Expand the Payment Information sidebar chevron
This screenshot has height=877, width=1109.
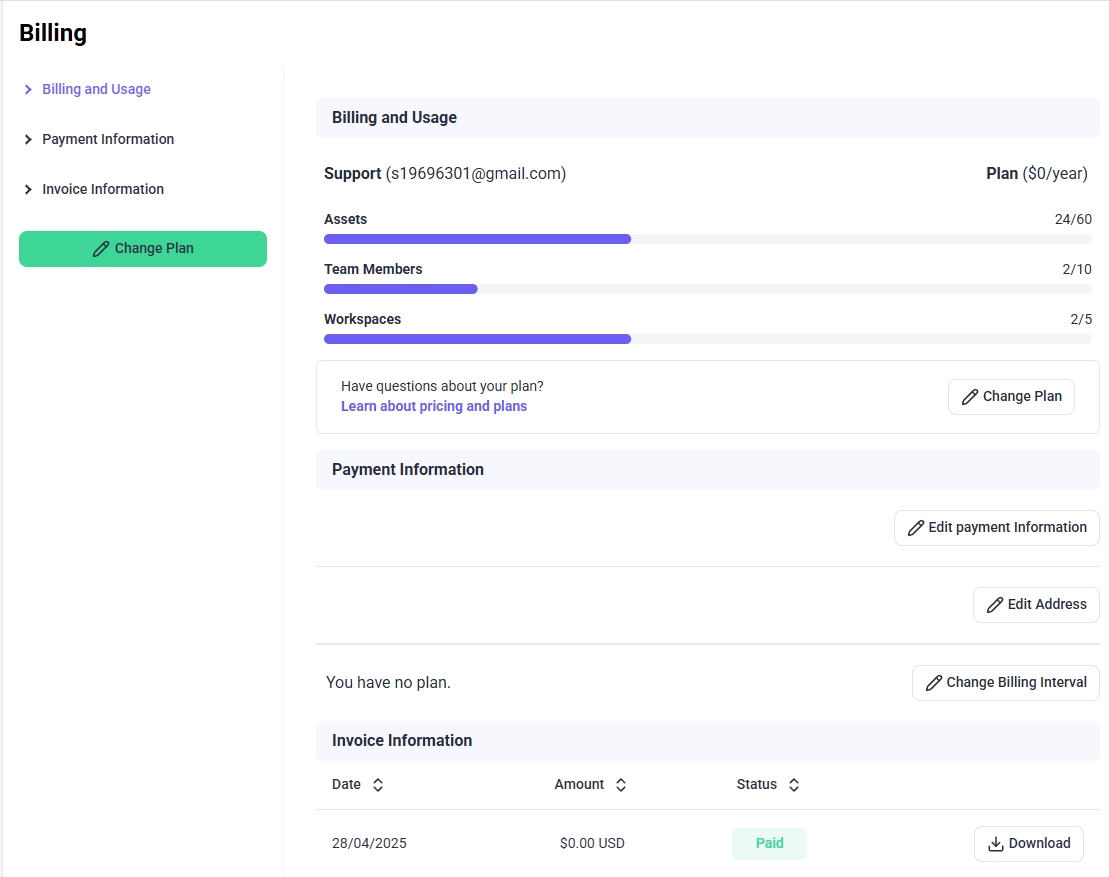coord(28,140)
